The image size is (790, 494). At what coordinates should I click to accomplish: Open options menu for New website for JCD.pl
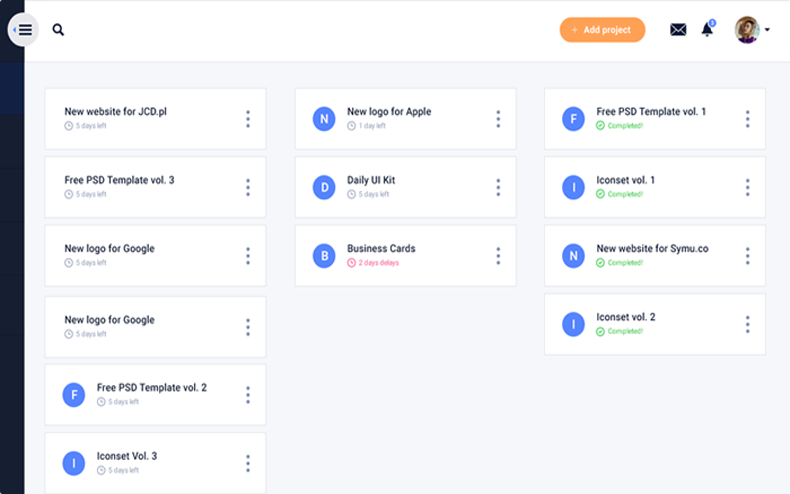tap(248, 119)
